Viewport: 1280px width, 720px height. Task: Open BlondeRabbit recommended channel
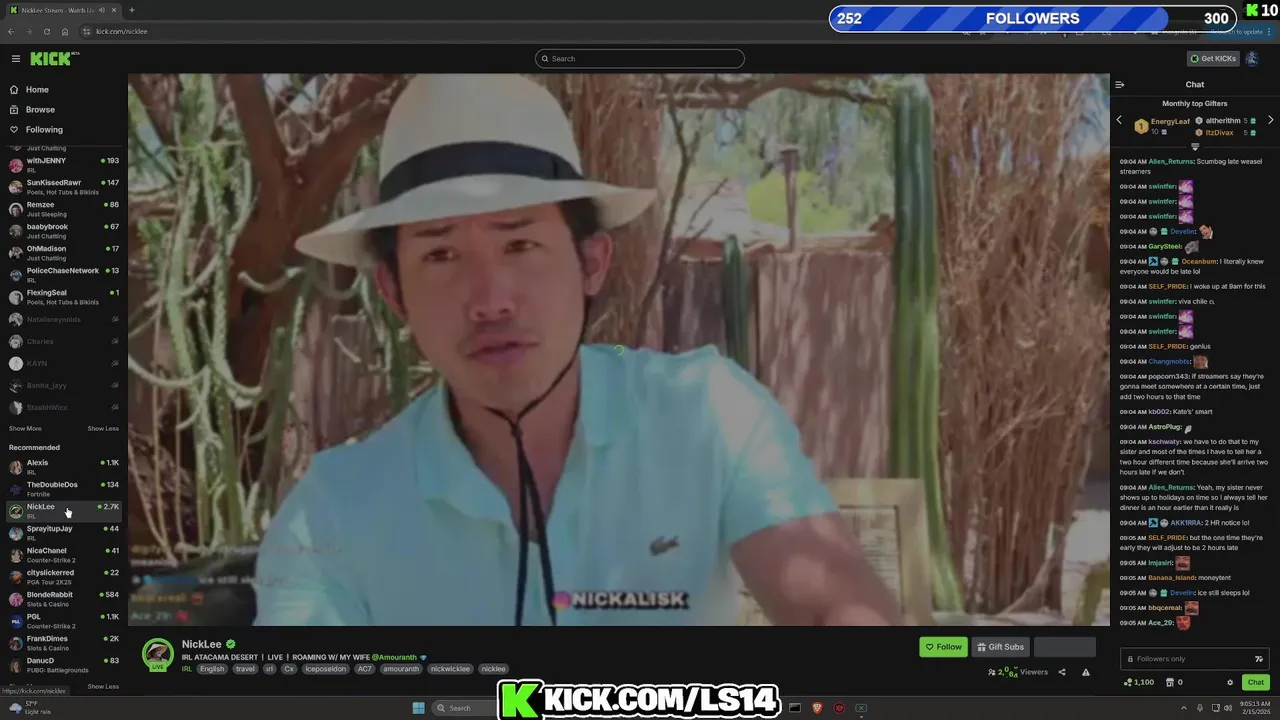pyautogui.click(x=64, y=599)
